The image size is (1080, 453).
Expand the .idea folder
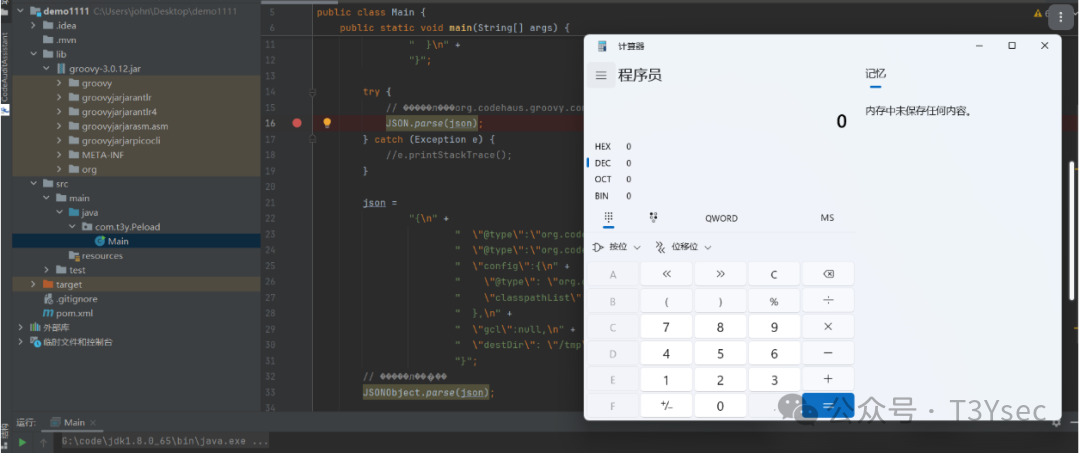pos(34,25)
